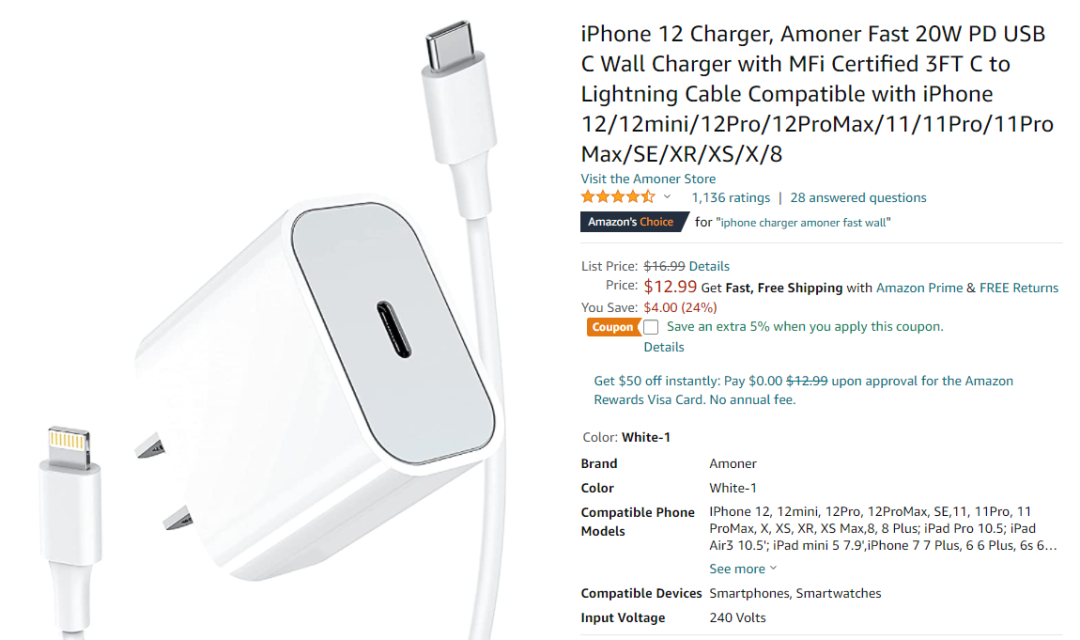Tick the 5% coupon checkbox
Screen dimensions: 1080x640
(x=650, y=327)
